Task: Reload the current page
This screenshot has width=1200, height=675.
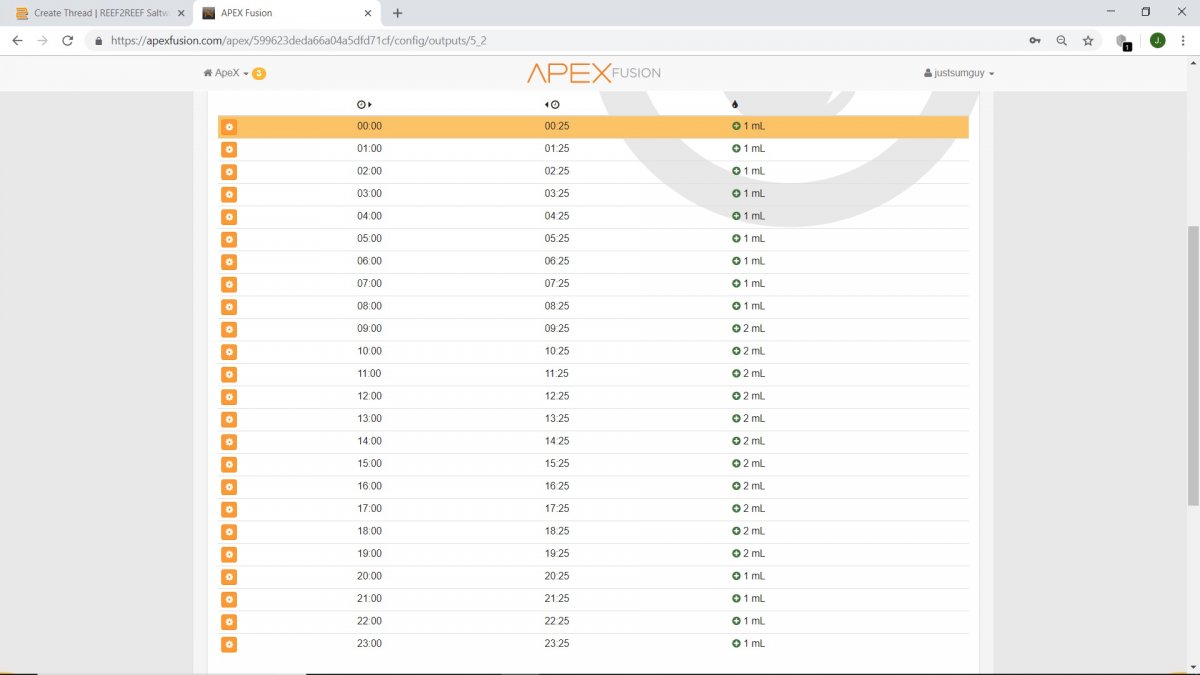Action: click(68, 41)
